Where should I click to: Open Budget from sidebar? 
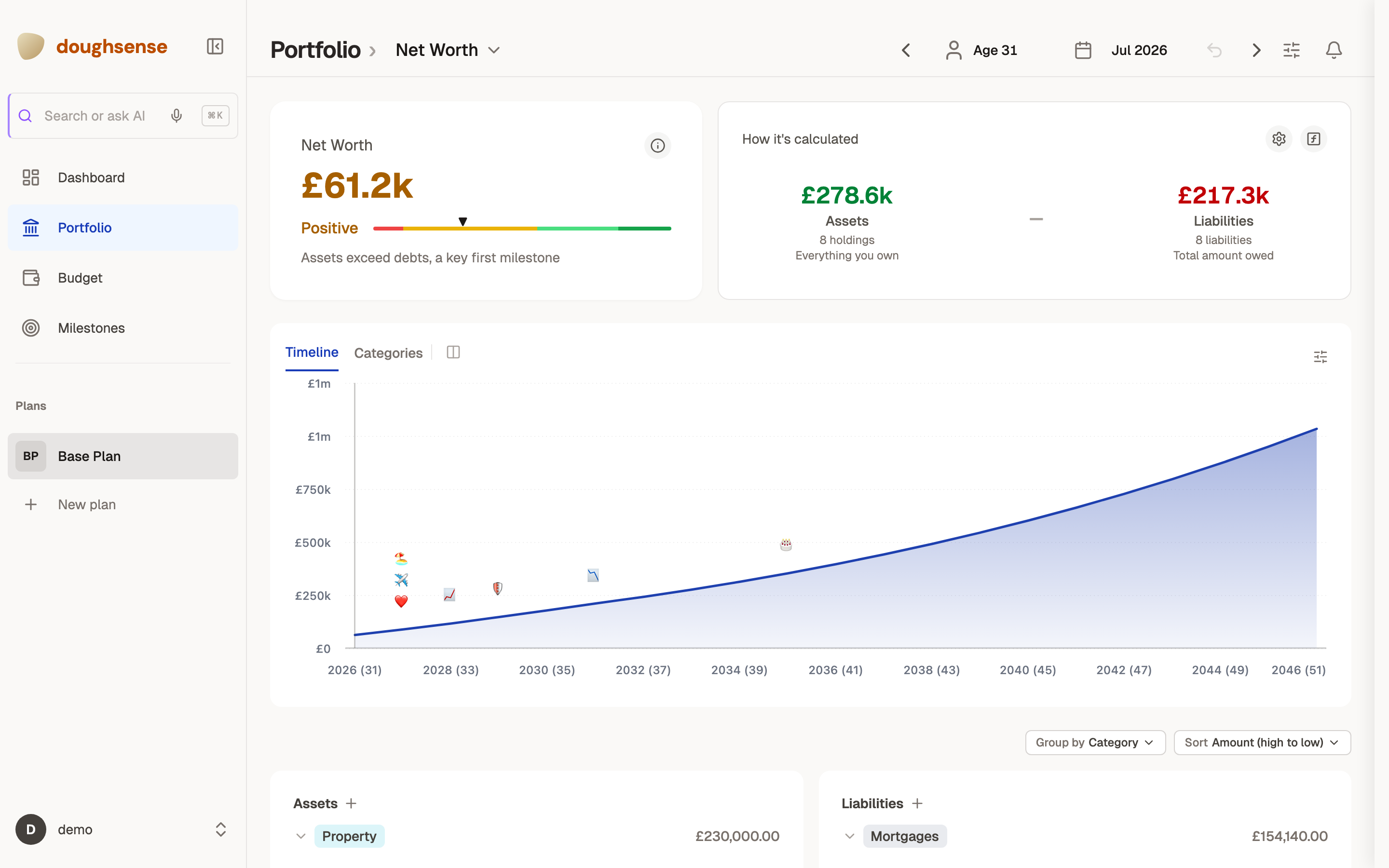pos(123,278)
